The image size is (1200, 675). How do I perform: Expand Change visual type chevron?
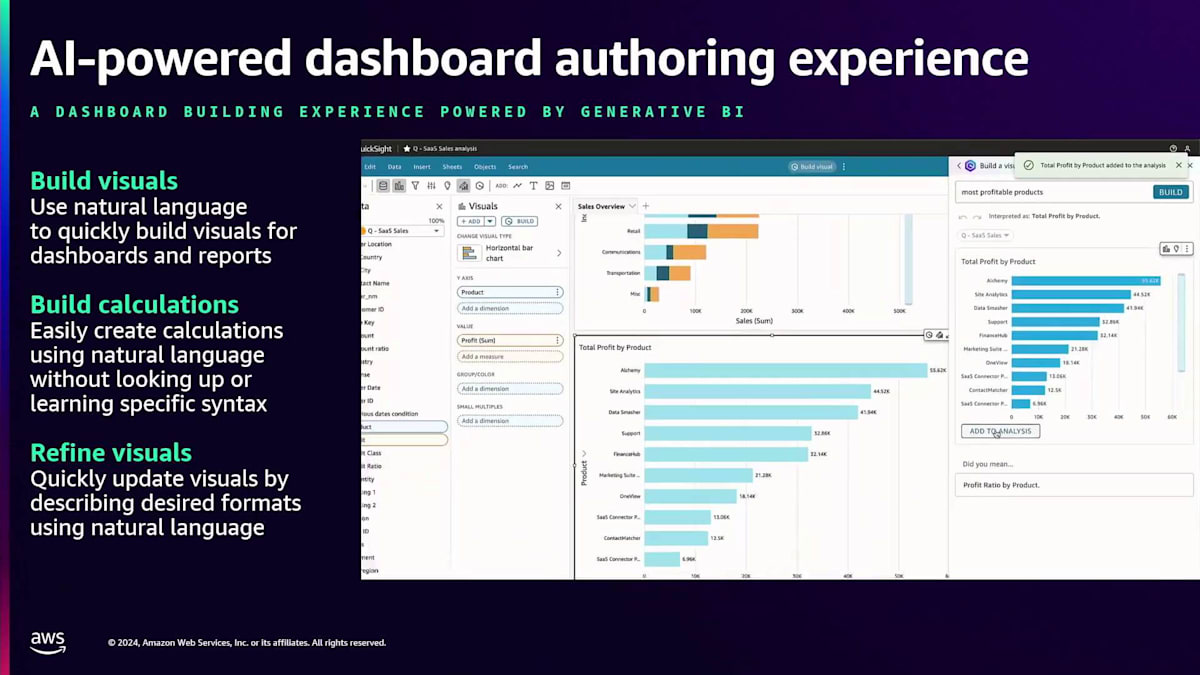click(x=558, y=253)
